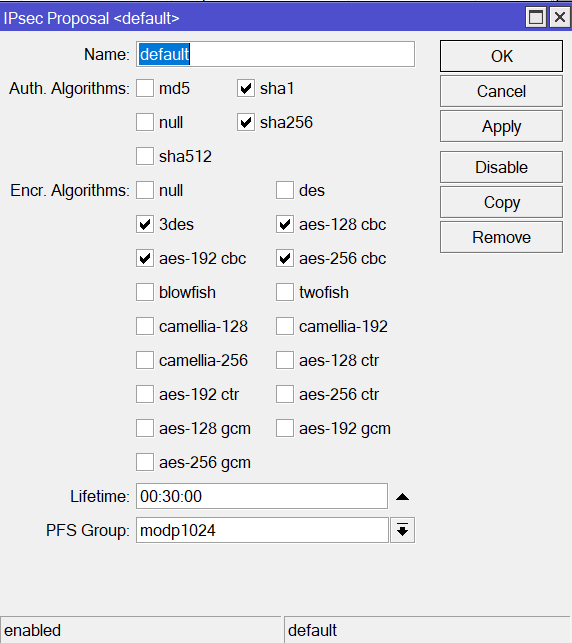Open the PFS Group dropdown arrow
This screenshot has width=572, height=643.
pos(402,530)
